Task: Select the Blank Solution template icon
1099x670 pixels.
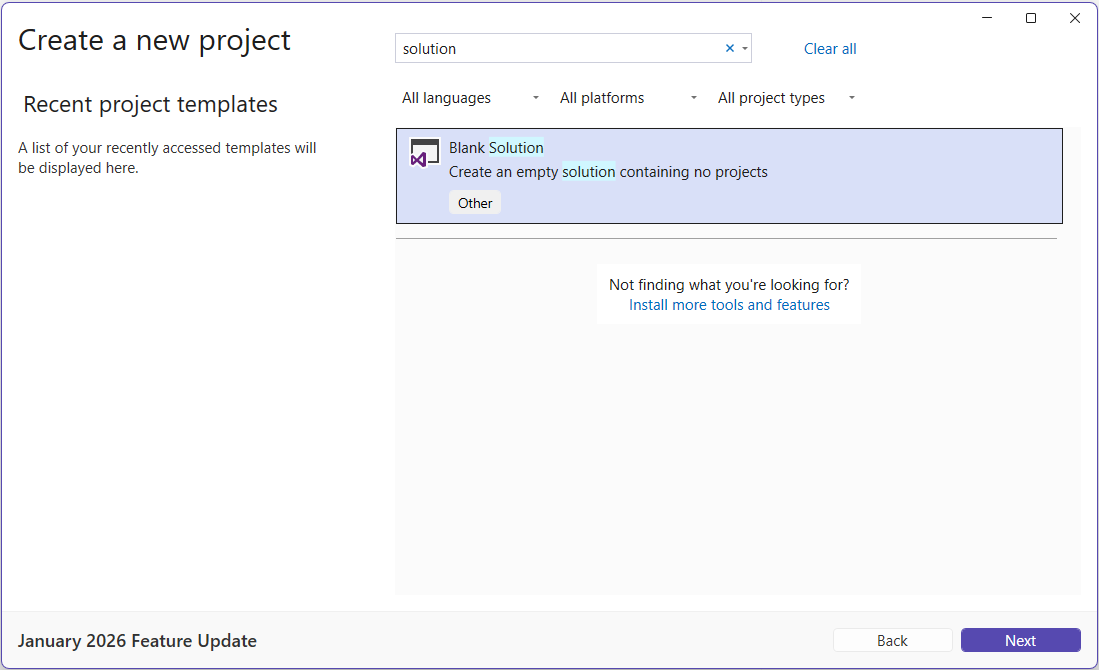Action: (x=424, y=152)
